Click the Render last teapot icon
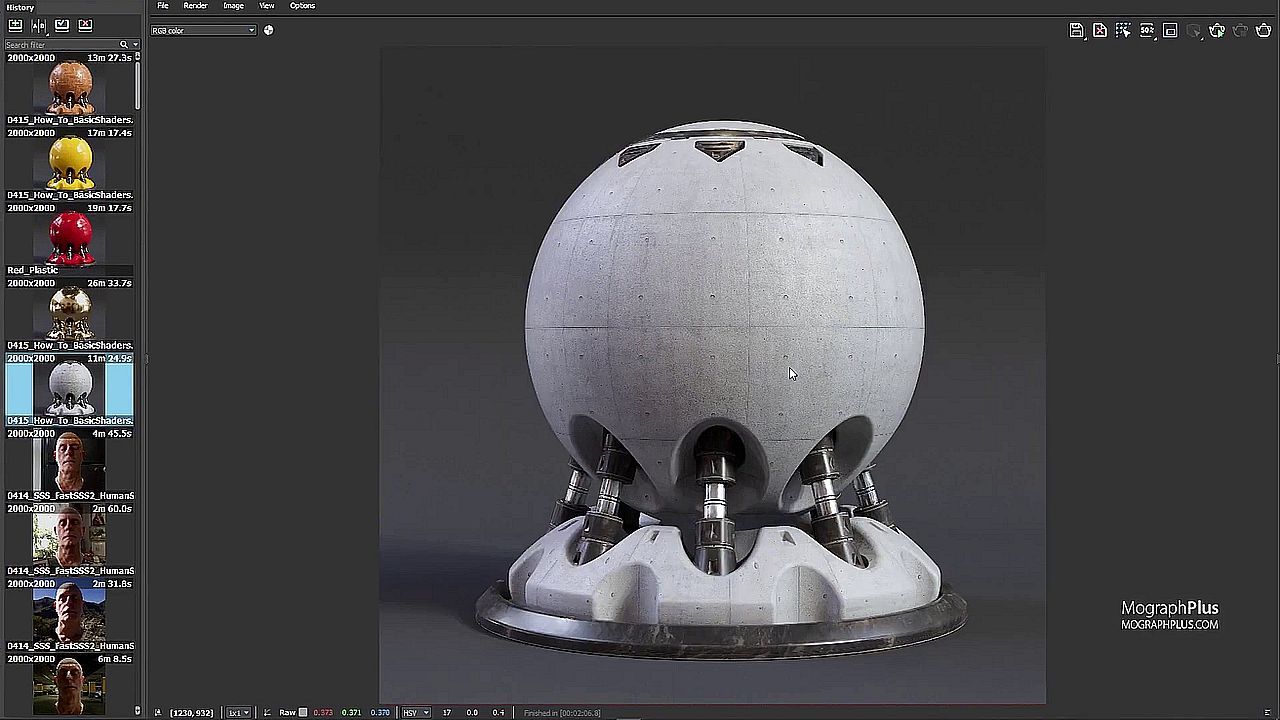 pos(1263,30)
